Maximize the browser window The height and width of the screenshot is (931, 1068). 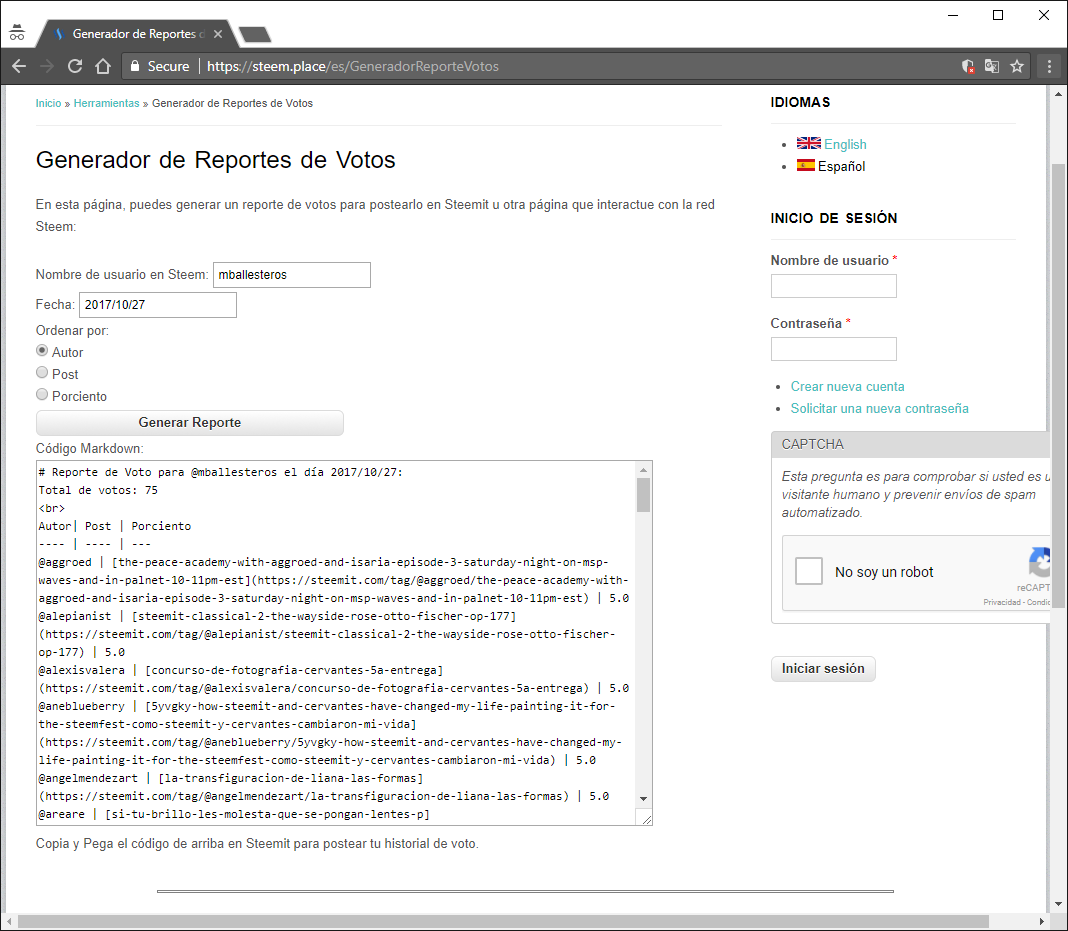coord(998,15)
